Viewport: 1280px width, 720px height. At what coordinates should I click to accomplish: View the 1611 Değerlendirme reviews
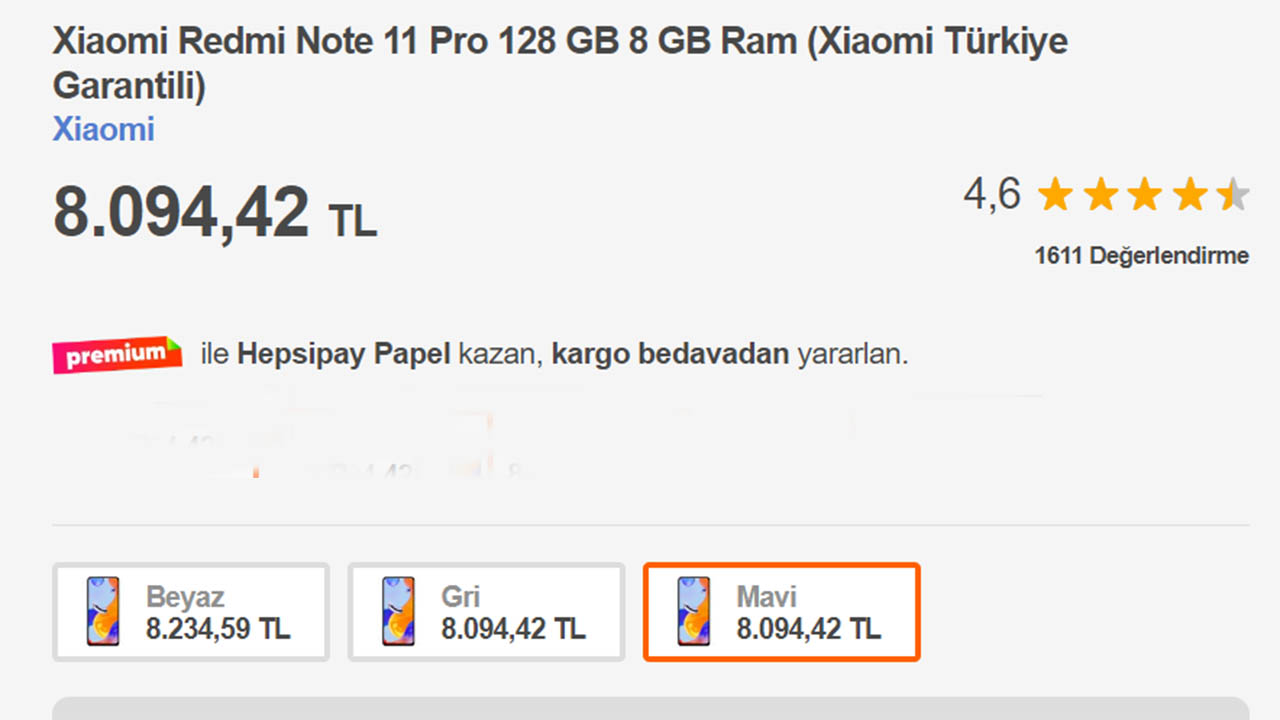(1142, 256)
